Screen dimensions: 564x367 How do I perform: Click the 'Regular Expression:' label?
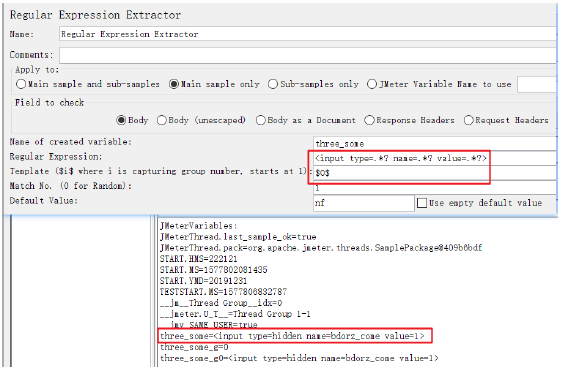56,157
